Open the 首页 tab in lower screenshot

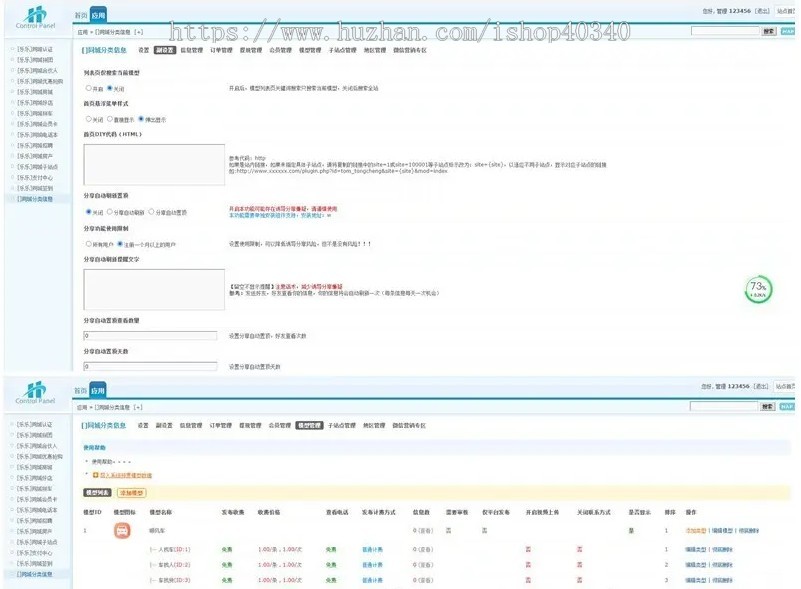pos(80,391)
